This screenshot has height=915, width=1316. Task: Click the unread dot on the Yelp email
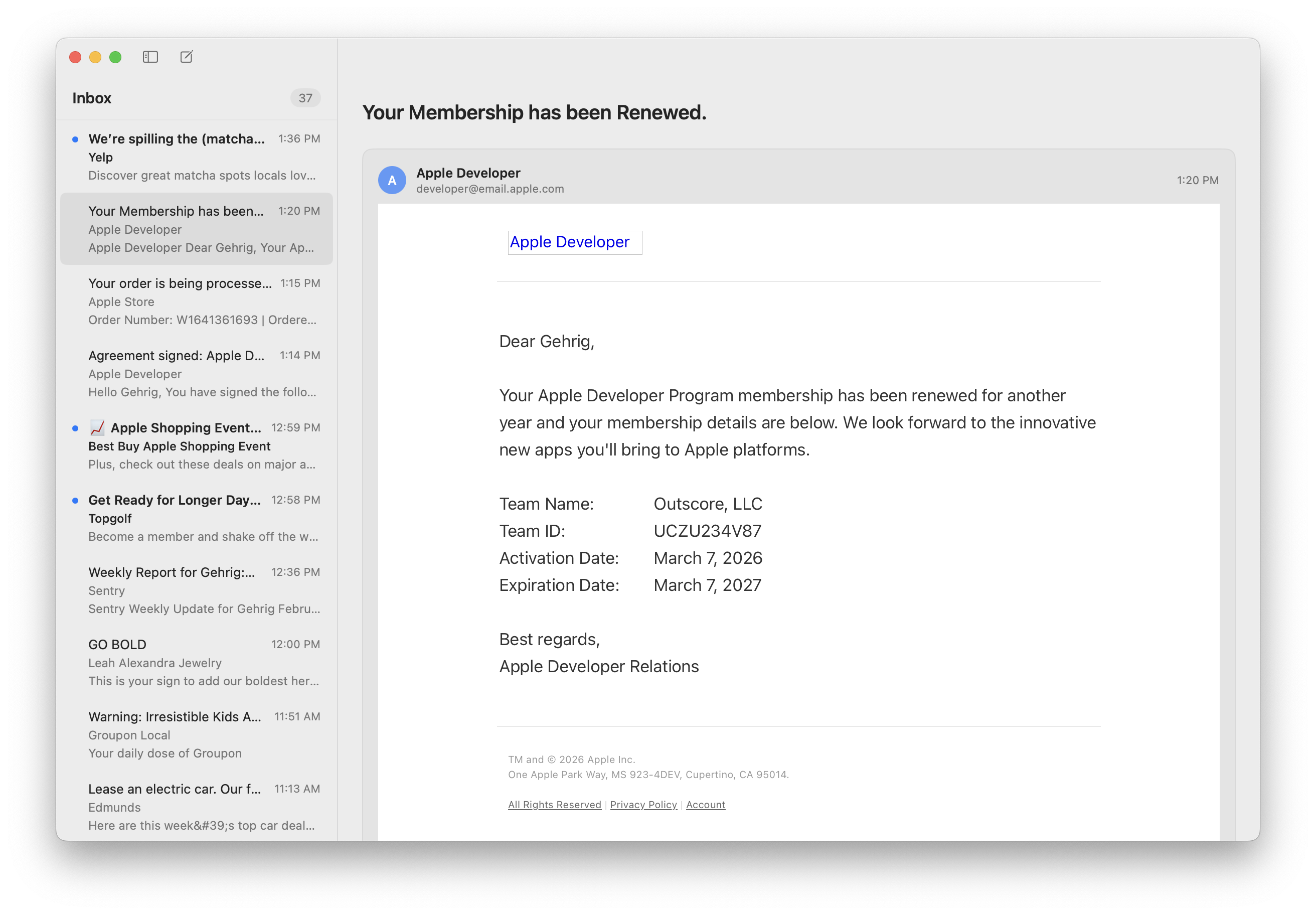coord(75,139)
